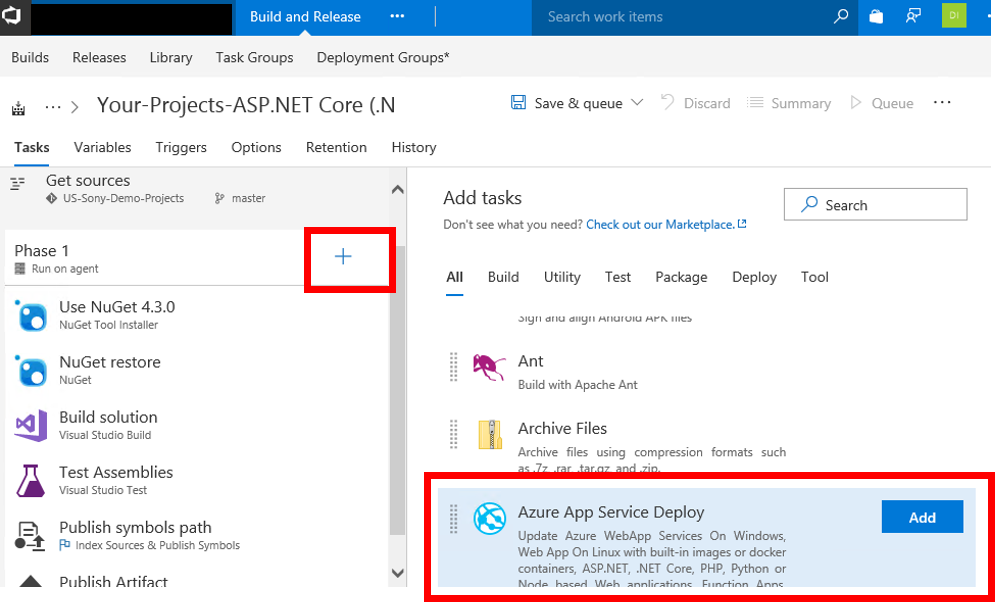Open the Library page
This screenshot has width=998, height=610.
171,57
